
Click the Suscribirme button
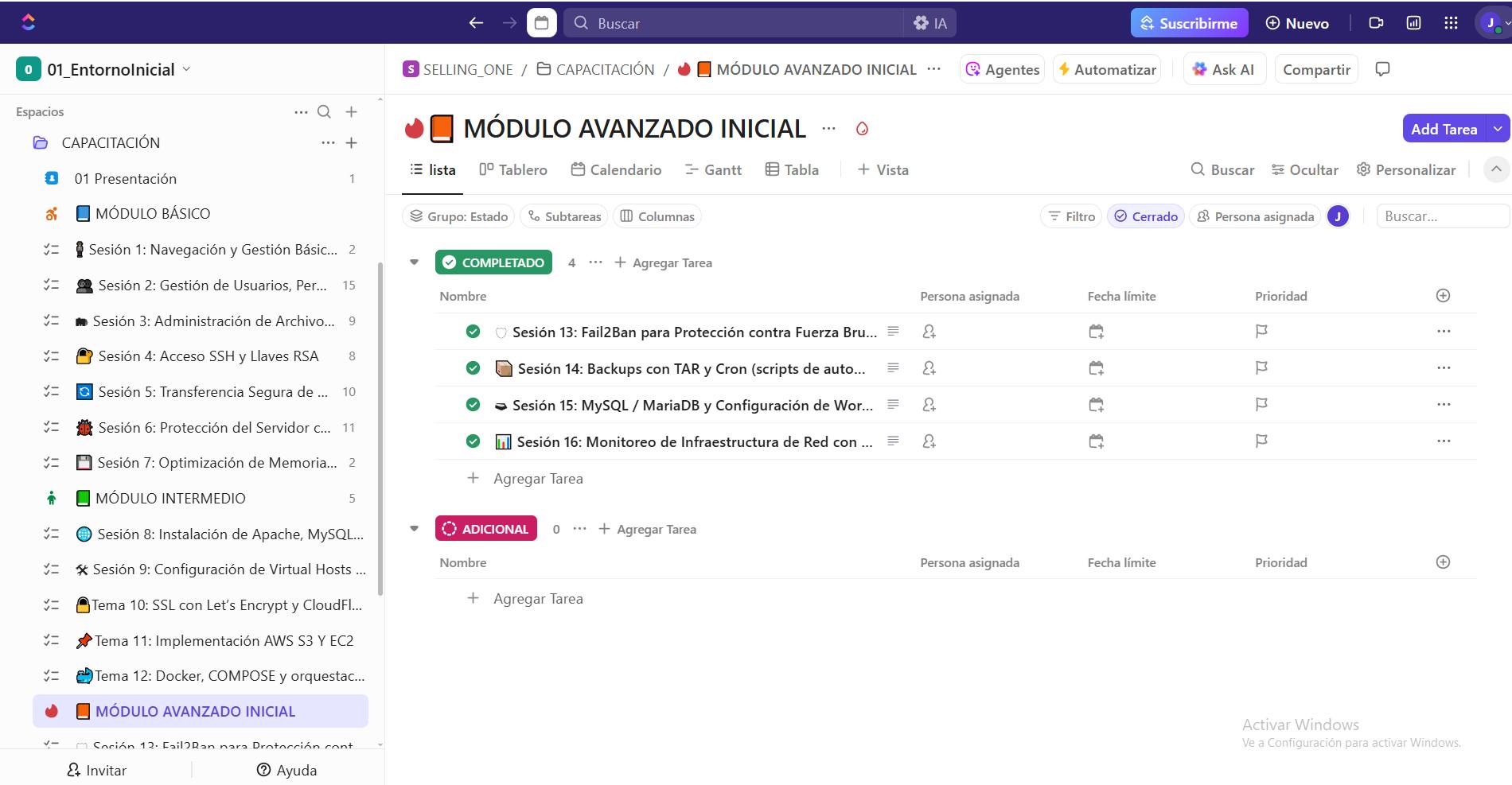tap(1189, 23)
